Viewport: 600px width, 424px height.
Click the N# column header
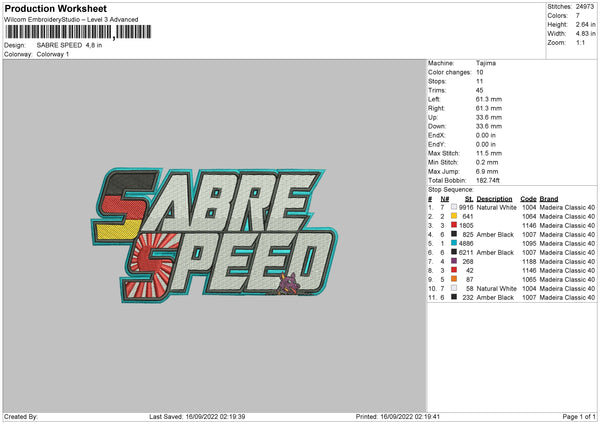[444, 198]
